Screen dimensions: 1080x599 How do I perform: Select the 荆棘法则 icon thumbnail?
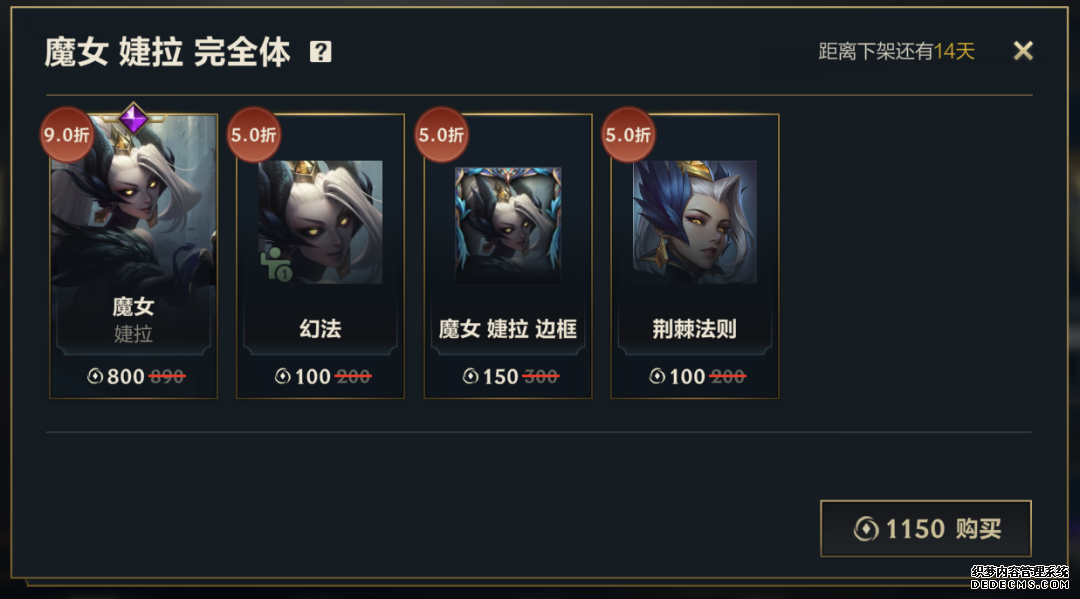[x=695, y=222]
